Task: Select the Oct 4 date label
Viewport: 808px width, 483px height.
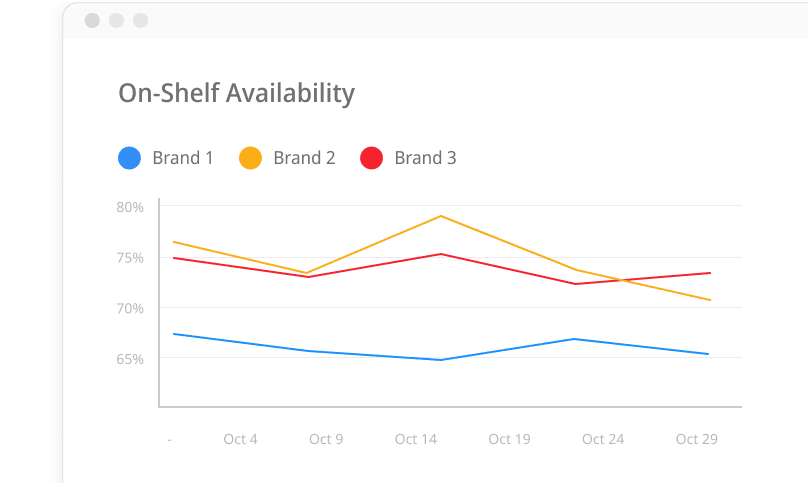Action: [x=240, y=439]
